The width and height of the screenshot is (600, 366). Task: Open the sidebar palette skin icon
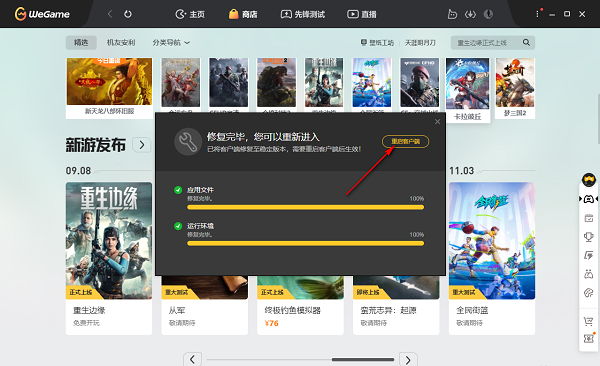tap(589, 293)
